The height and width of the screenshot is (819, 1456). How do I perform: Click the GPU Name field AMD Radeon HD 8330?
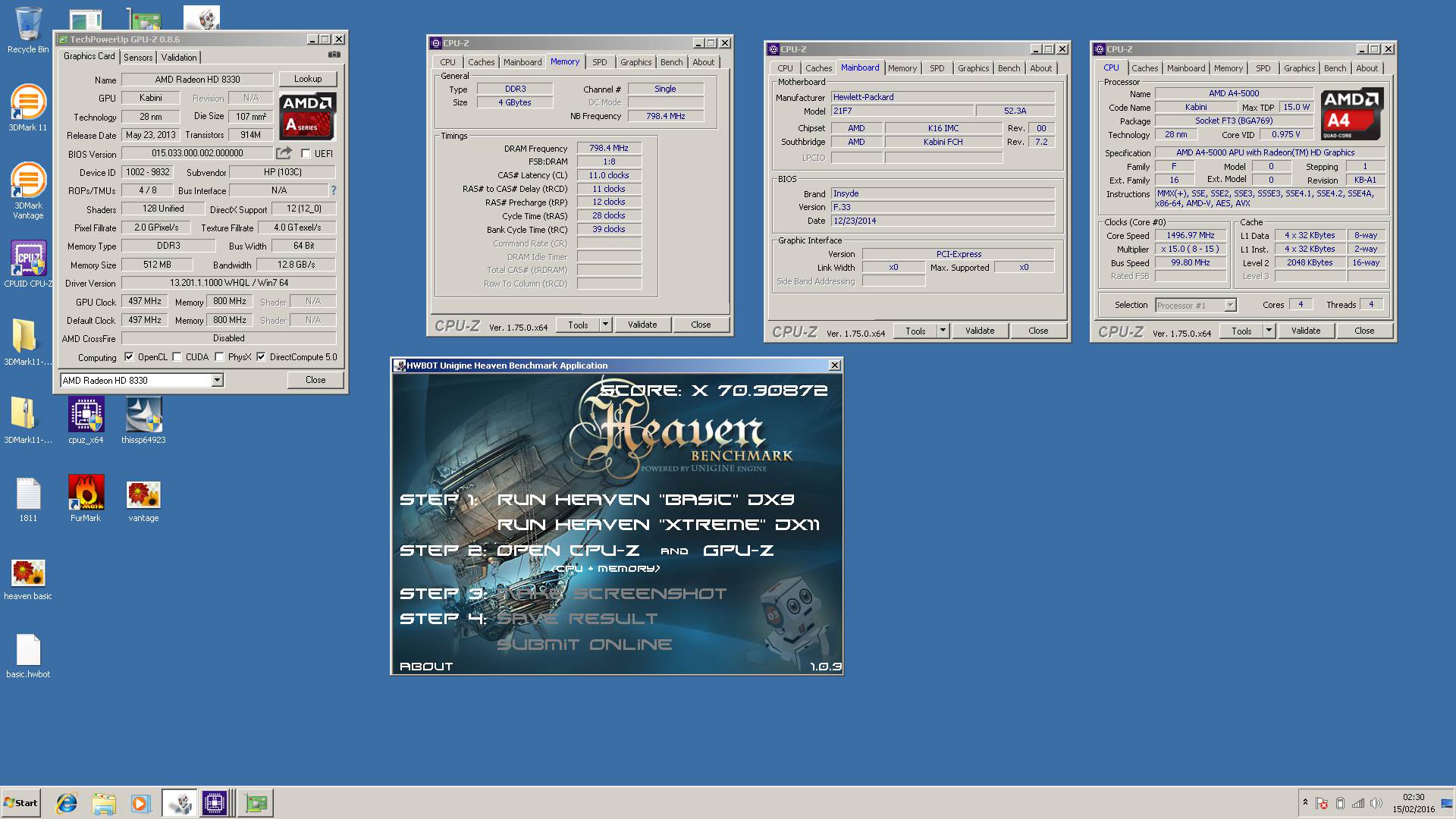click(197, 80)
